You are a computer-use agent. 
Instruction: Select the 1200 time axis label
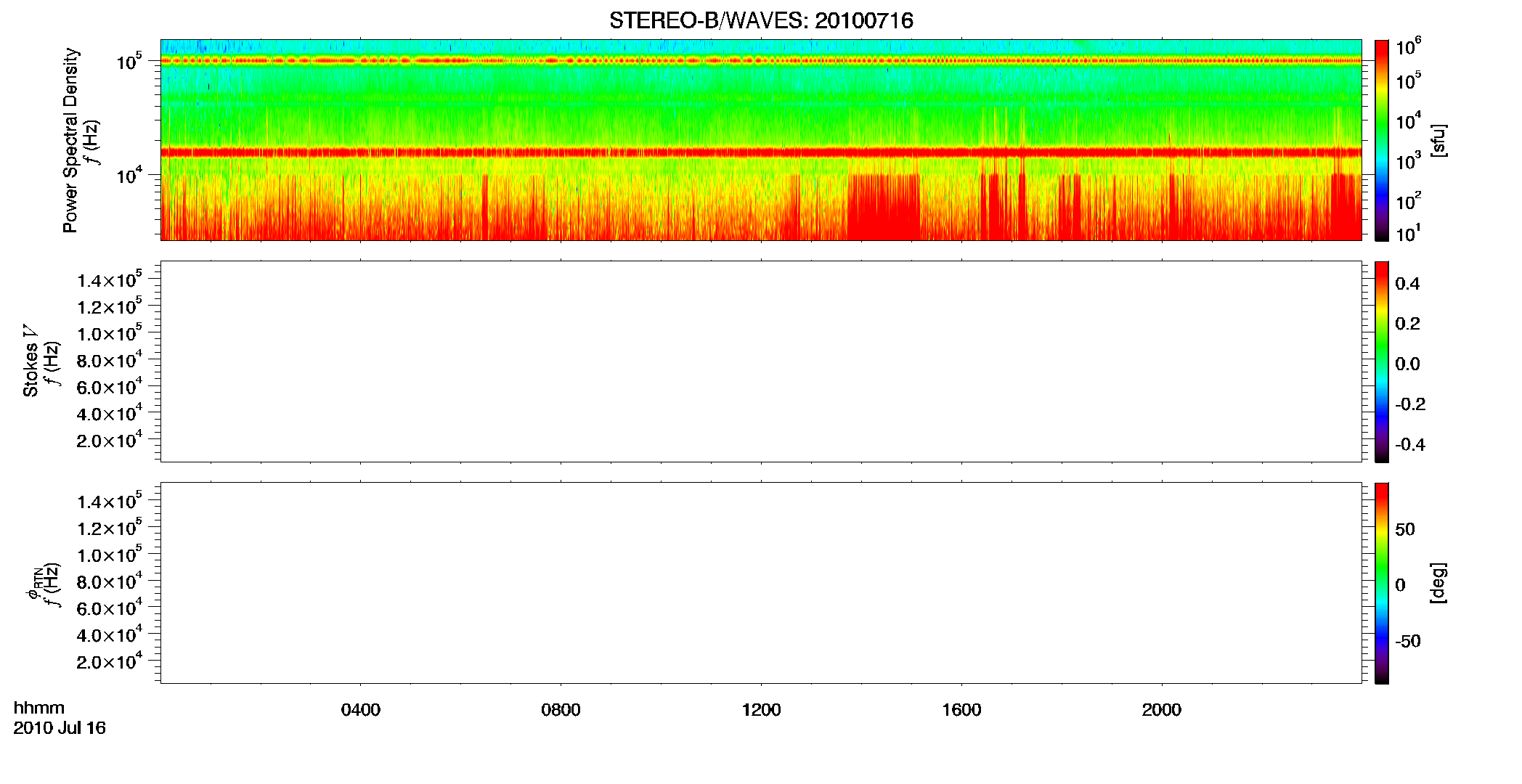761,710
